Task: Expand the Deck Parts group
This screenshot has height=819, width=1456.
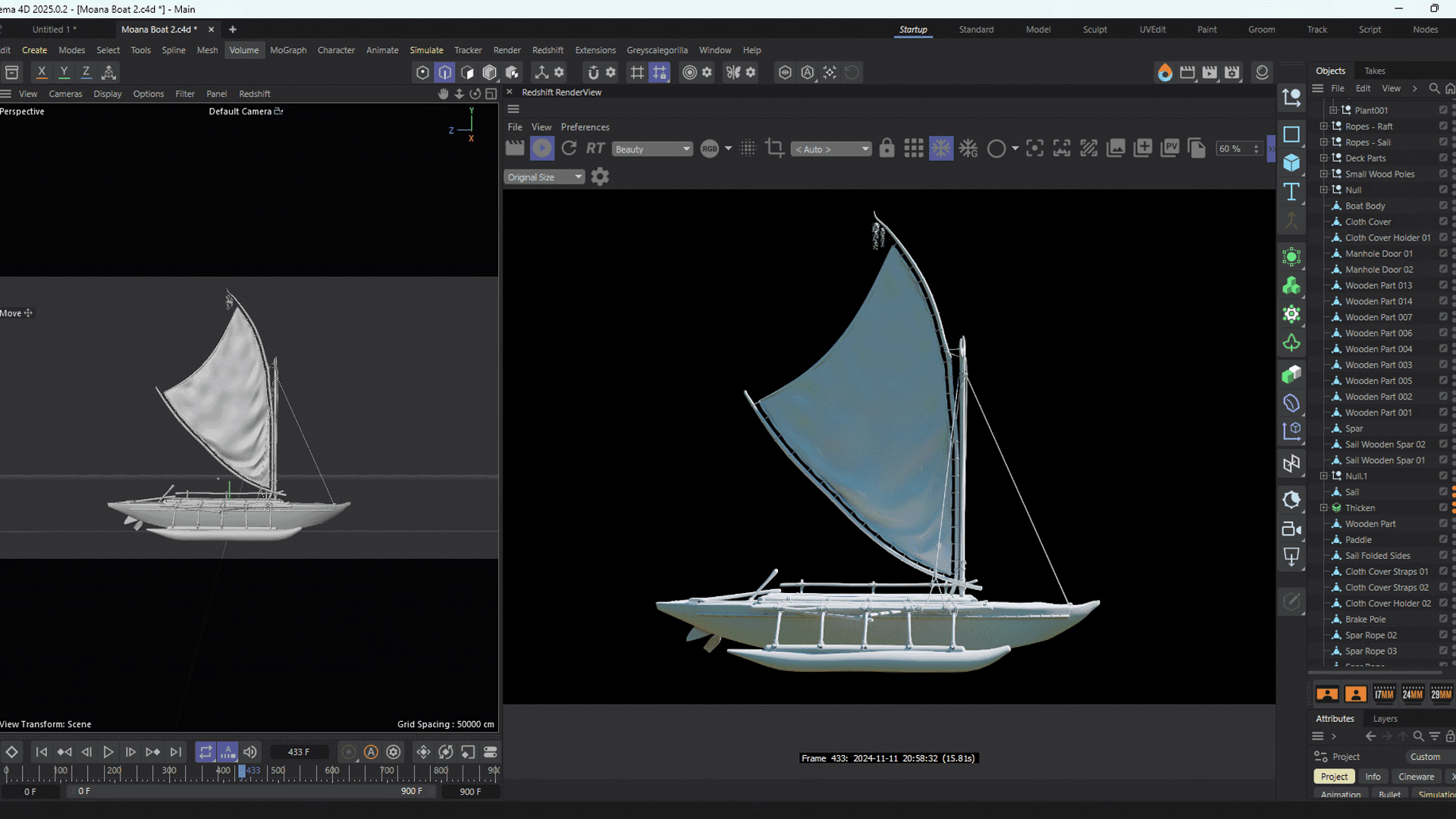Action: (1324, 158)
